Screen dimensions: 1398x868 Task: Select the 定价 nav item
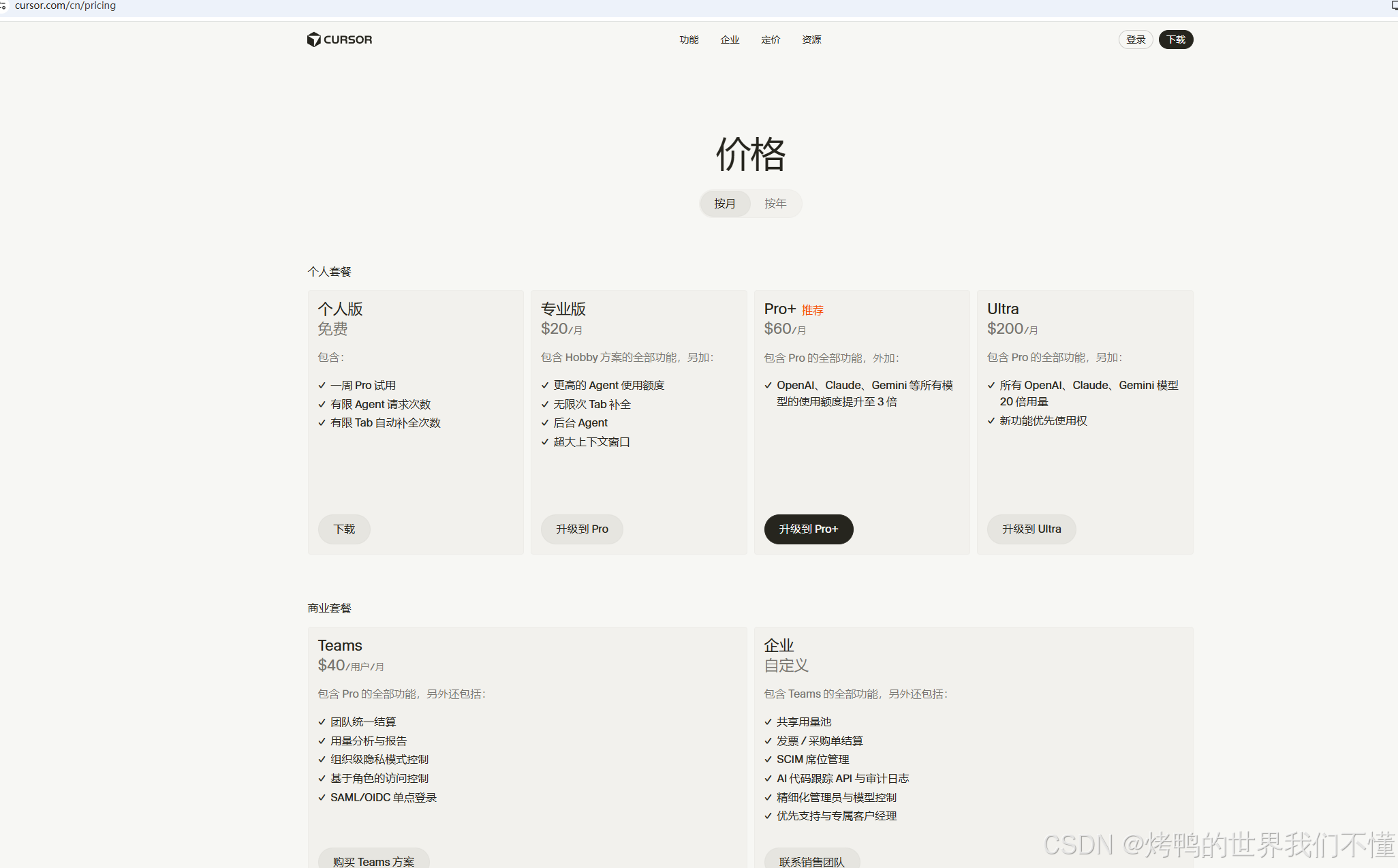770,40
